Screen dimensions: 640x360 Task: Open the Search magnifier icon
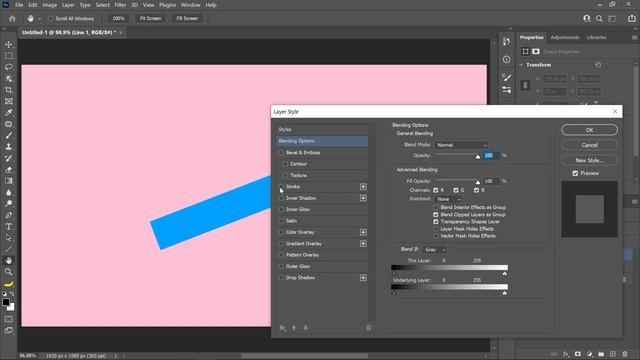point(599,18)
